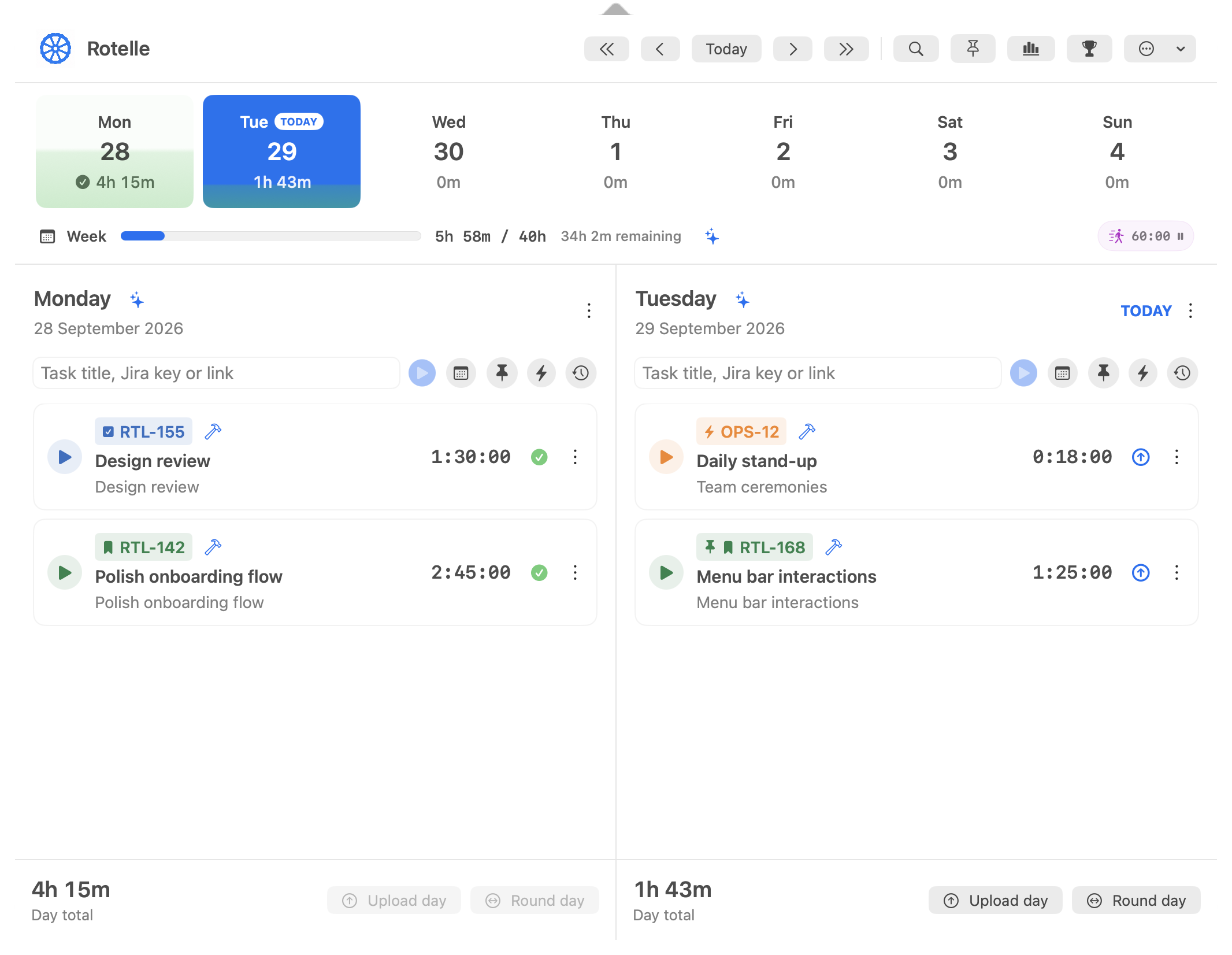The image size is (1232, 955).
Task: Open the trophy achievements view
Action: tap(1089, 49)
